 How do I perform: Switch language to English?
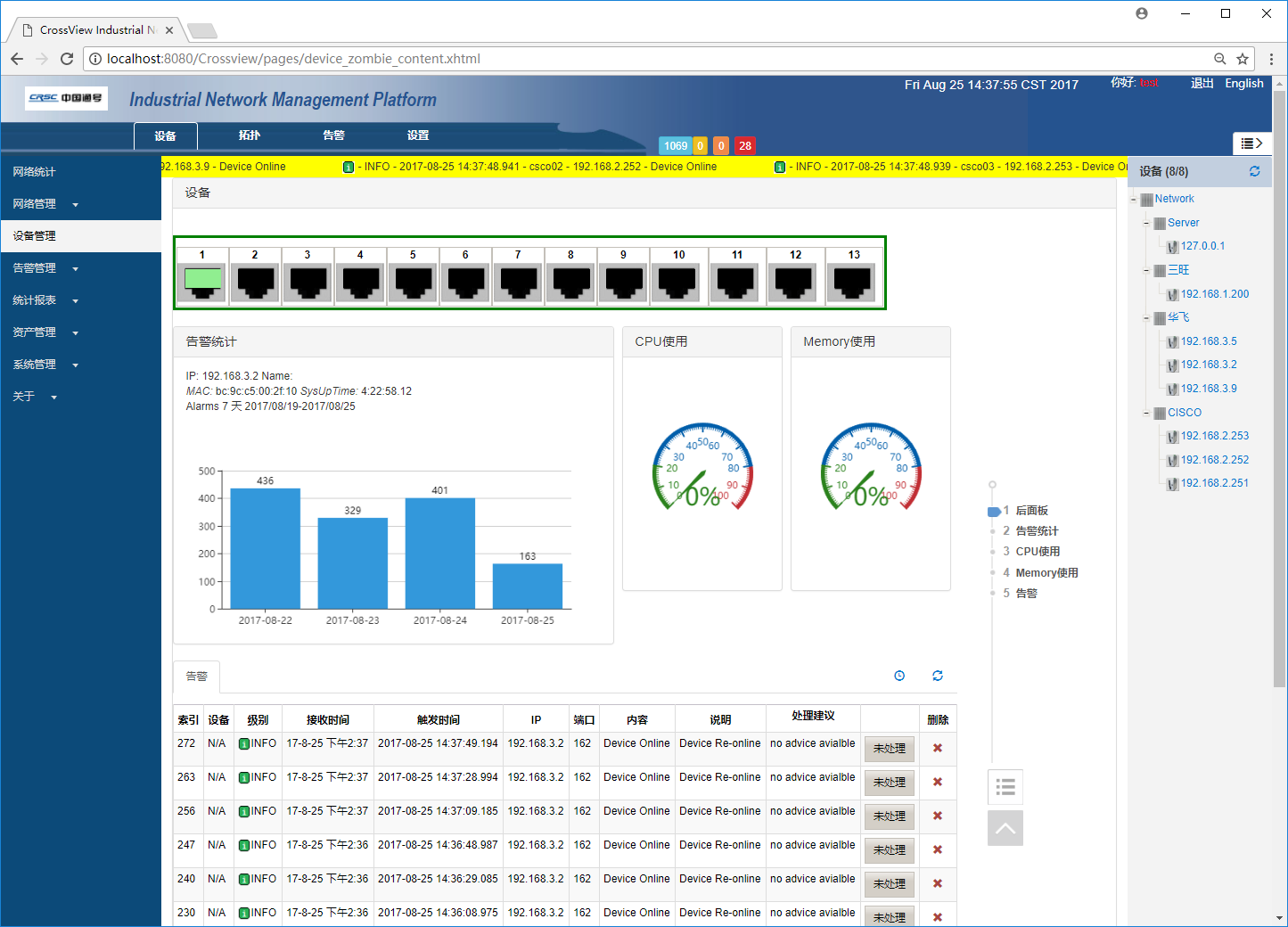1243,83
